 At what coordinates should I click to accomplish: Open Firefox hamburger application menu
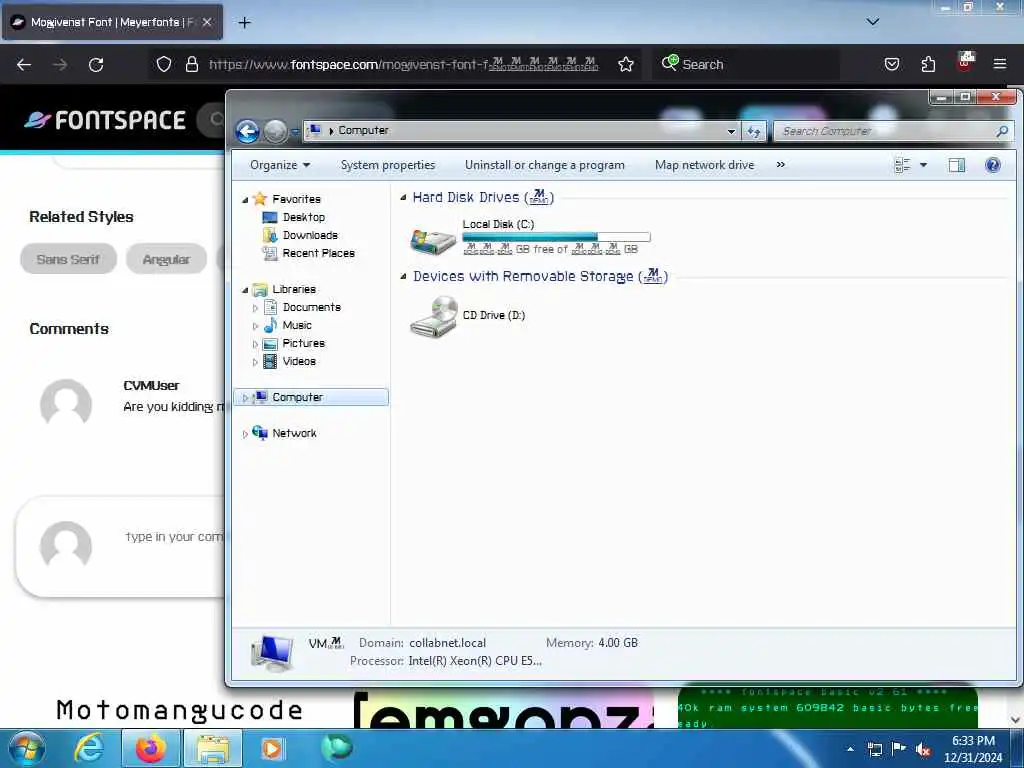(x=1000, y=64)
